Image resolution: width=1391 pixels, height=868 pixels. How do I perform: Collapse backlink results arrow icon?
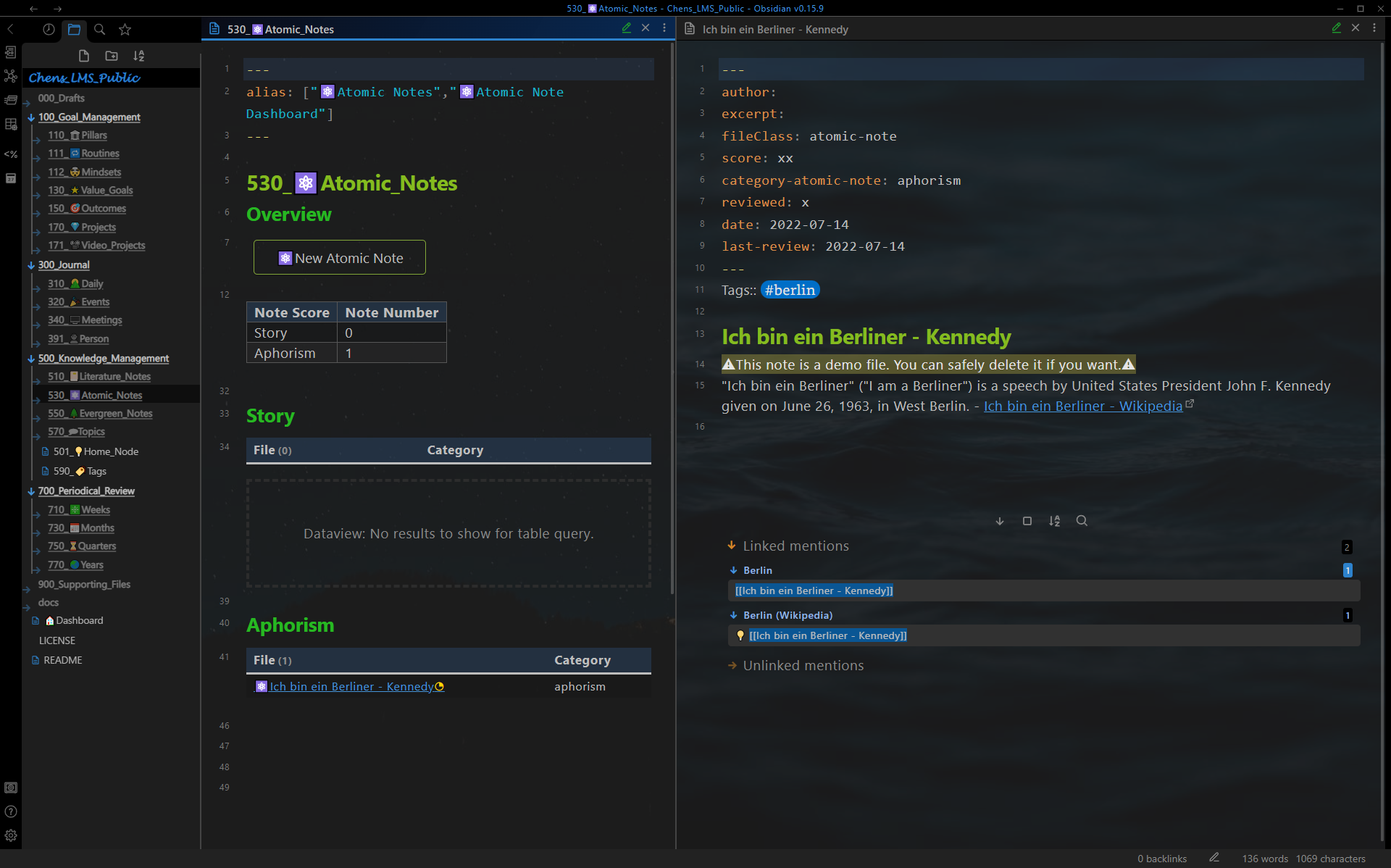tap(1000, 521)
